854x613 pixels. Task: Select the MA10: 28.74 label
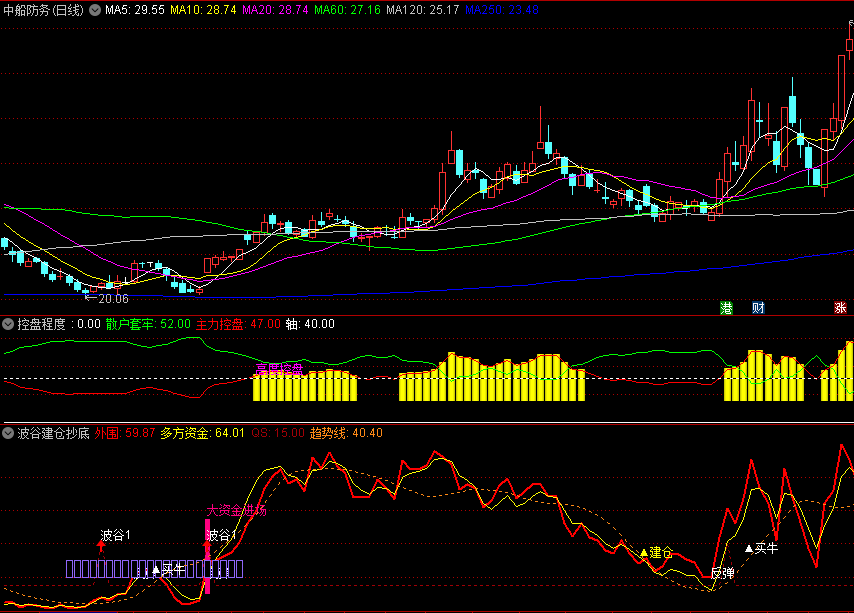[x=203, y=10]
